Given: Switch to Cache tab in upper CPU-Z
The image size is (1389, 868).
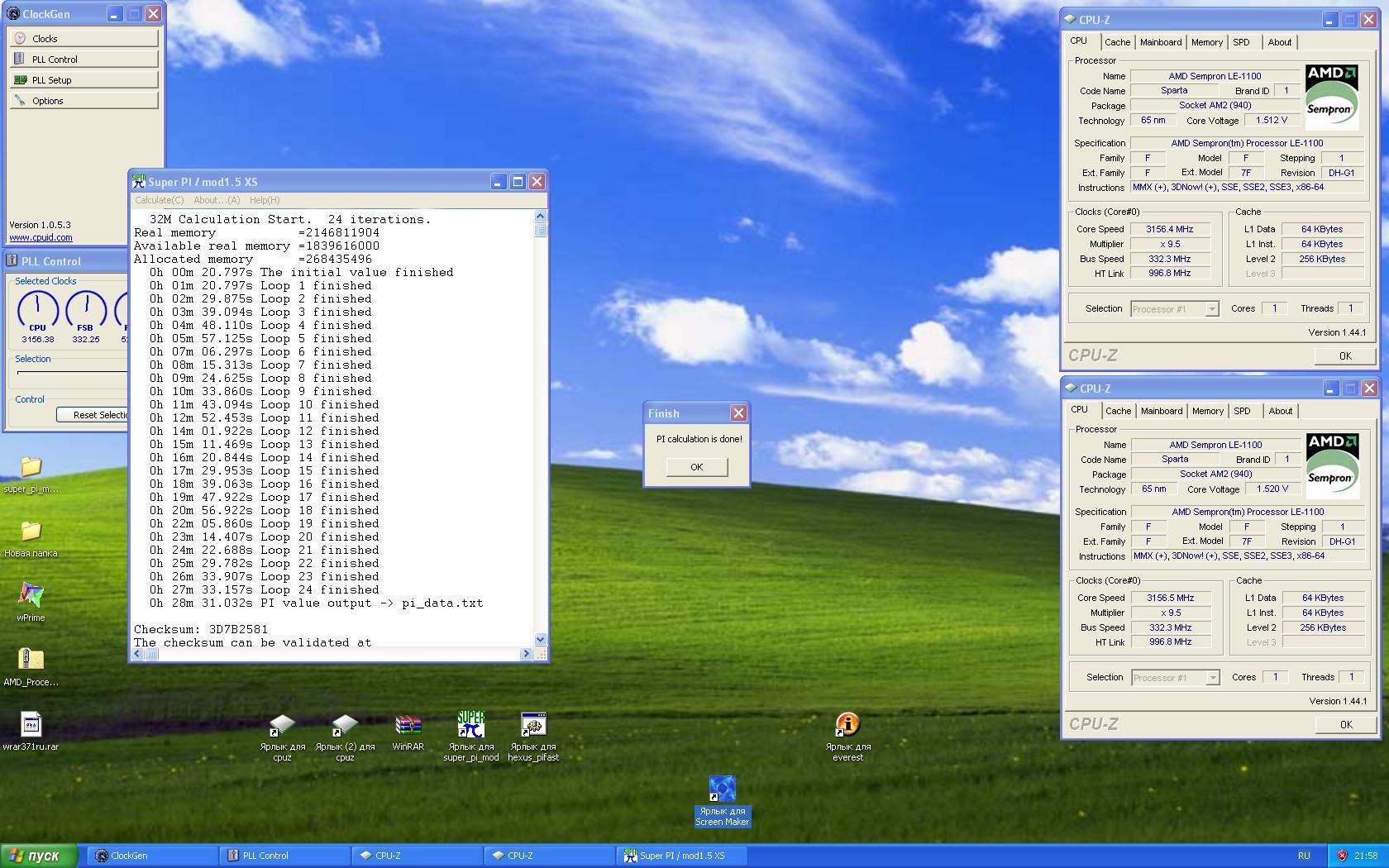Looking at the screenshot, I should coord(1117,42).
